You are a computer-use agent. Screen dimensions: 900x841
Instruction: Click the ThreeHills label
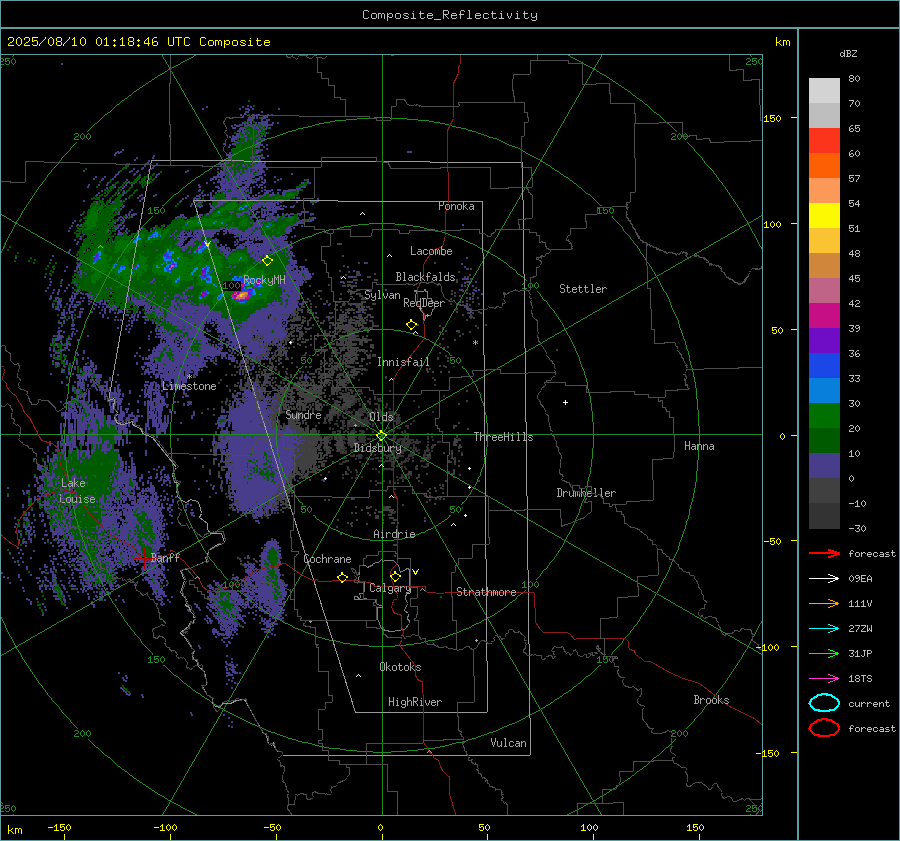point(503,437)
